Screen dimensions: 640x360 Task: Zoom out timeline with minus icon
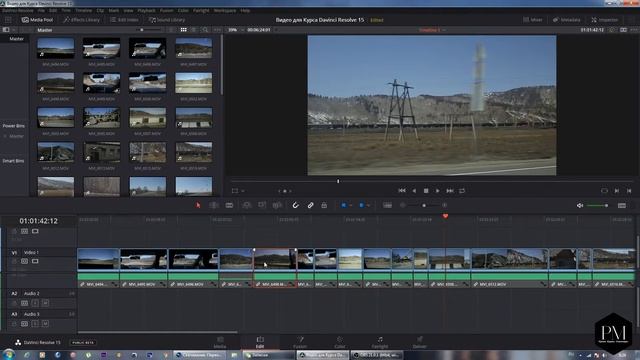403,205
